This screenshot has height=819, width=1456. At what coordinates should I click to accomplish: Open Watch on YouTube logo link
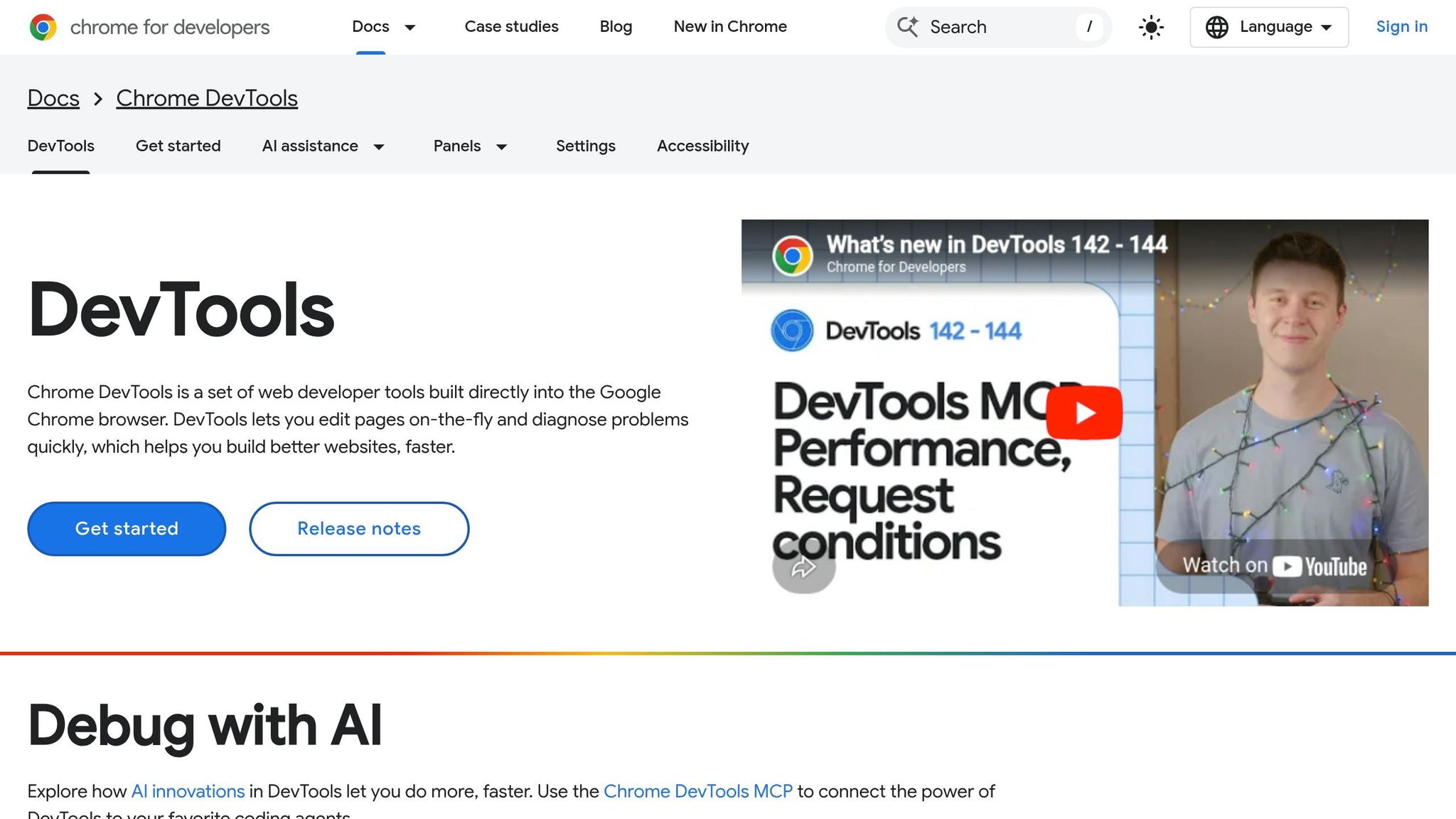point(1275,566)
